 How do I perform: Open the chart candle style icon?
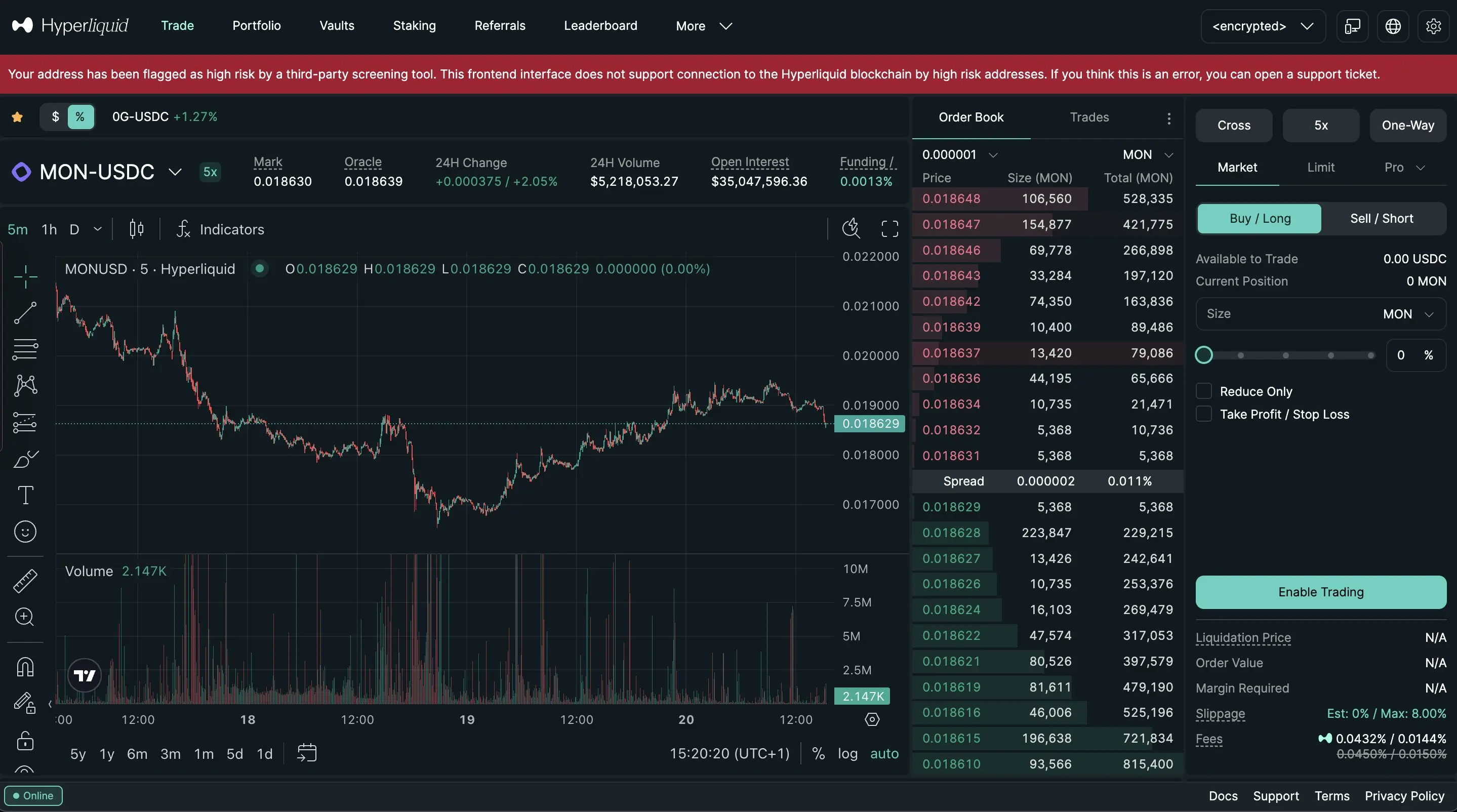point(136,229)
